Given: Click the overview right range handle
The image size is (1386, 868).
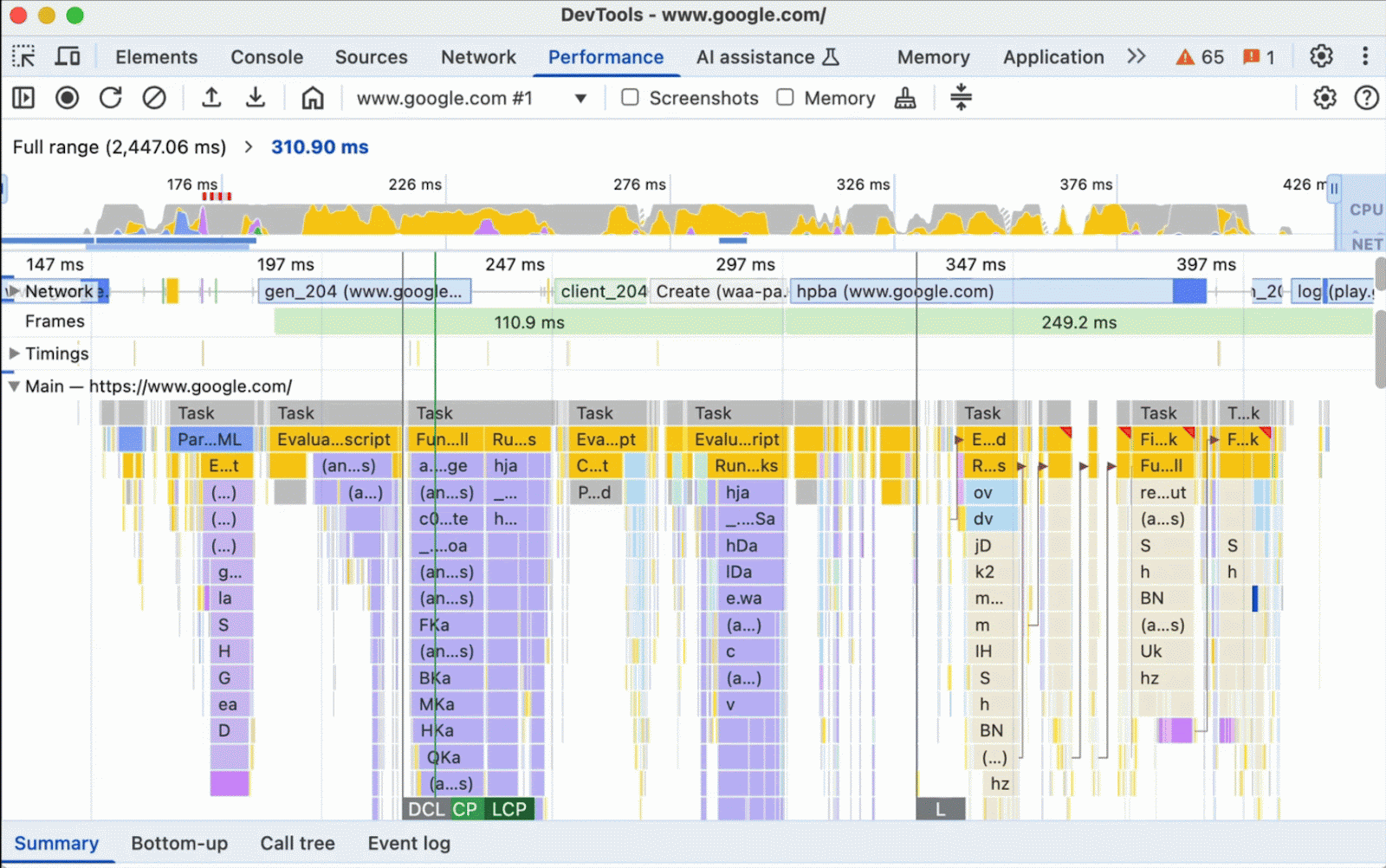Looking at the screenshot, I should [1334, 188].
